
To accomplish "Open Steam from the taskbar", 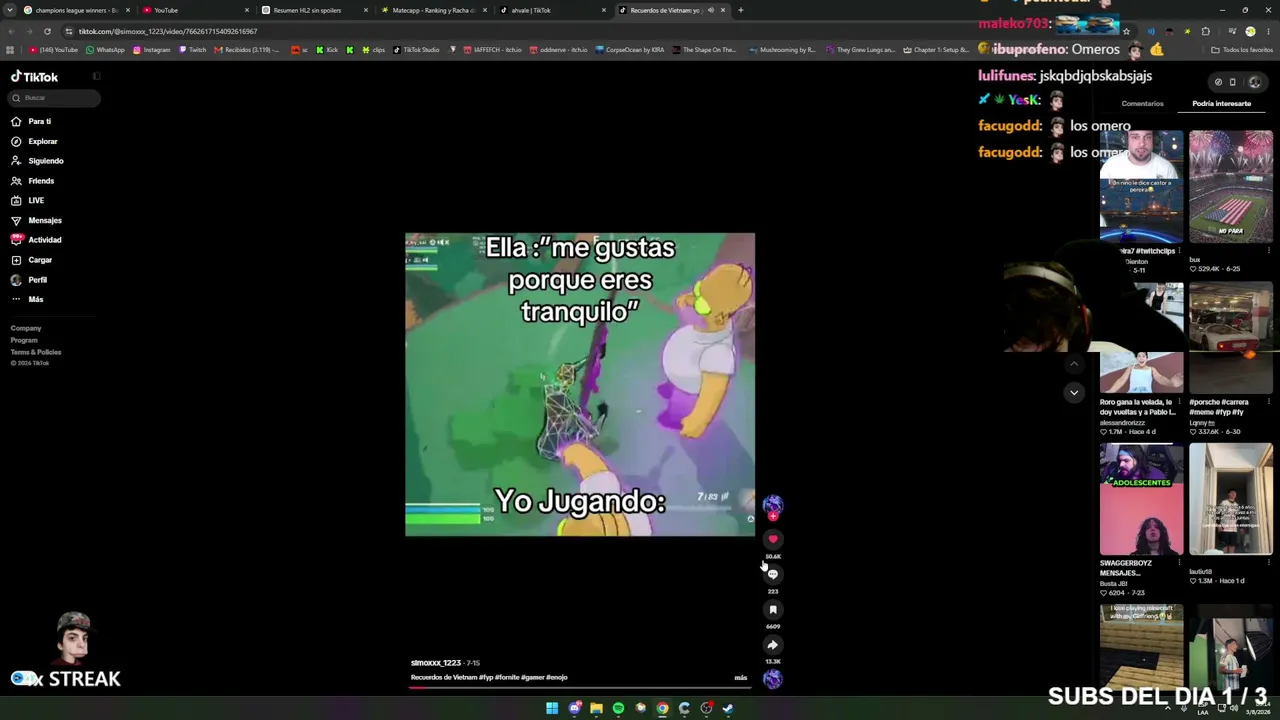I will point(728,708).
